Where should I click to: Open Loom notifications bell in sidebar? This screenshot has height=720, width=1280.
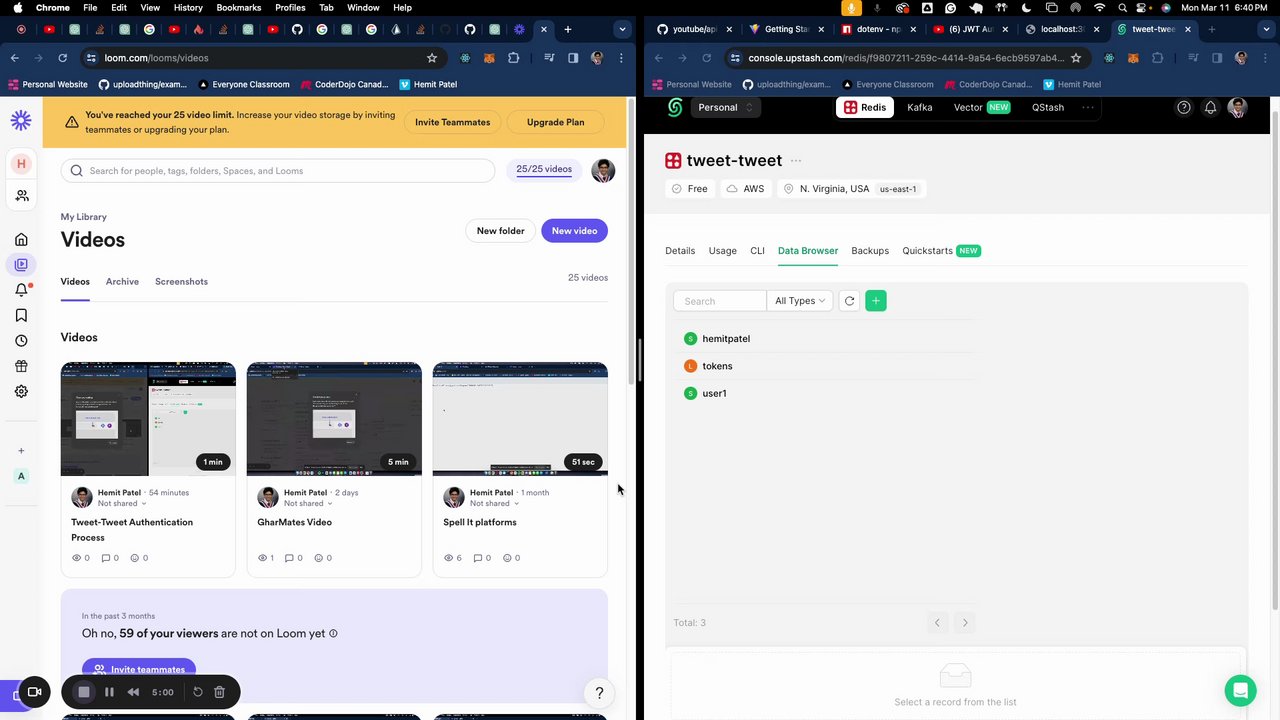point(21,290)
